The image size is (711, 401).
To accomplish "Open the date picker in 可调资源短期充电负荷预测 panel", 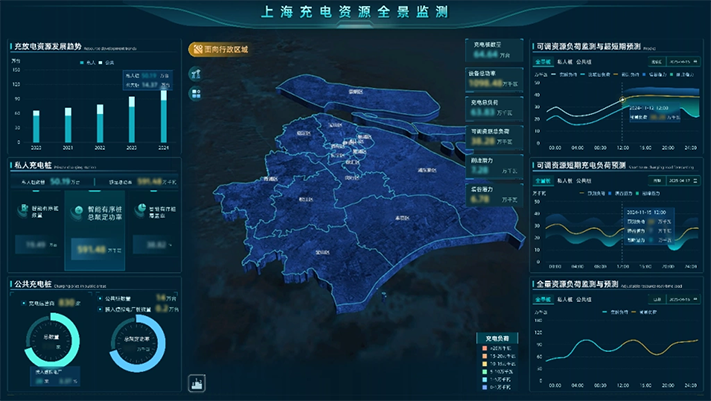I will pos(684,181).
